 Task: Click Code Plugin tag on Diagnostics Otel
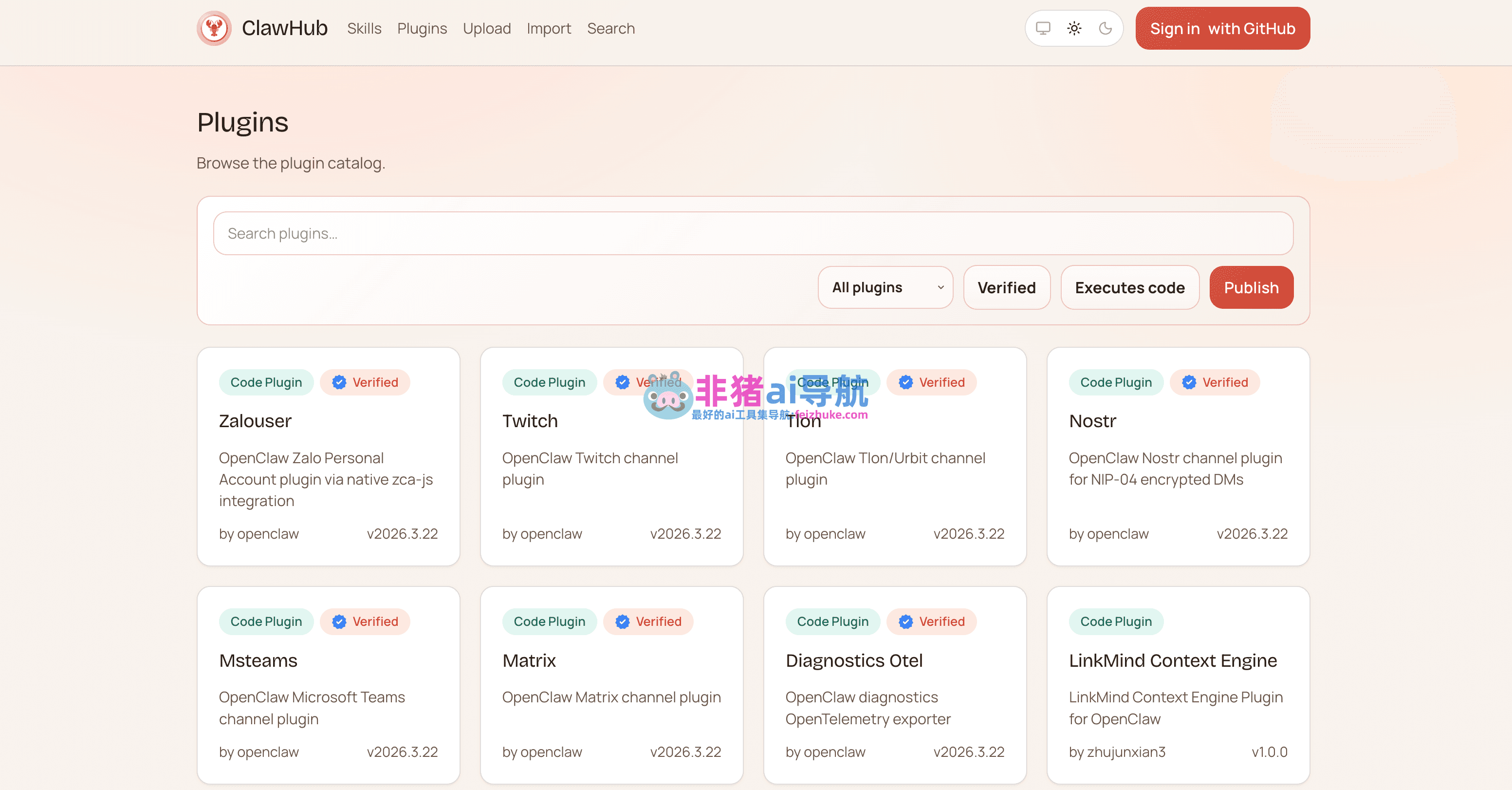833,621
